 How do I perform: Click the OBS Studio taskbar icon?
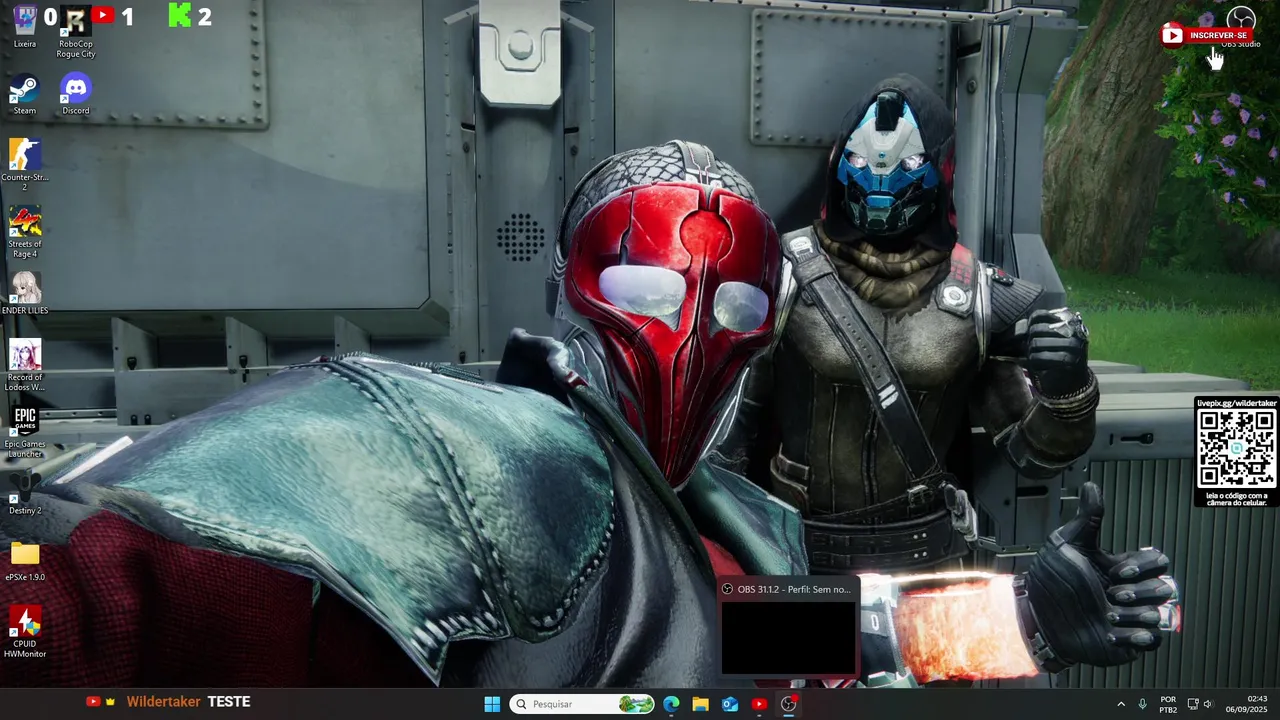click(789, 704)
